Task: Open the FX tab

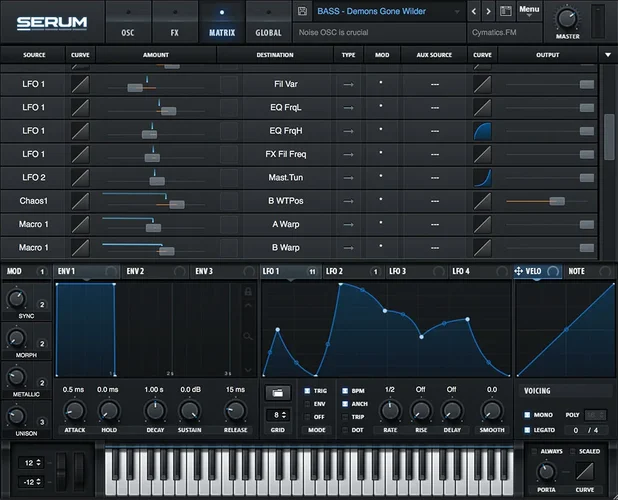Action: click(175, 32)
